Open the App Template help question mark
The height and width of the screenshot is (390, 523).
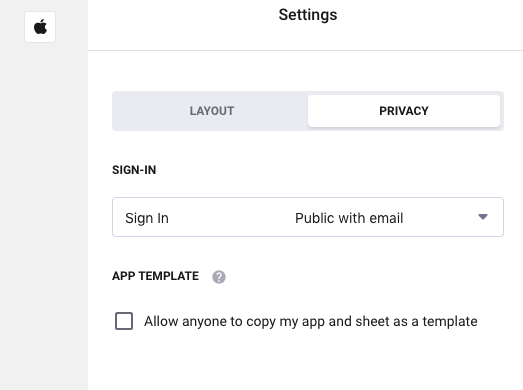click(219, 277)
